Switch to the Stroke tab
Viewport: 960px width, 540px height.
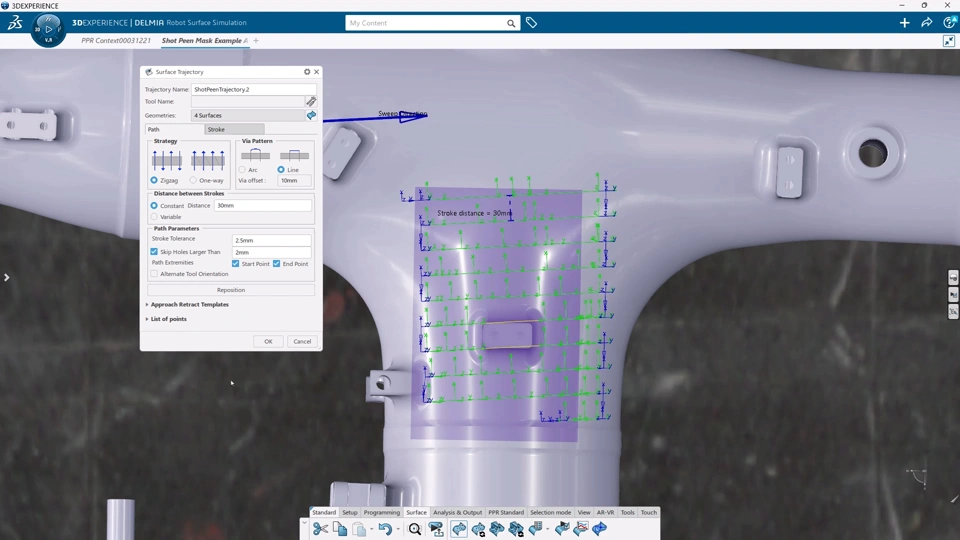234,129
